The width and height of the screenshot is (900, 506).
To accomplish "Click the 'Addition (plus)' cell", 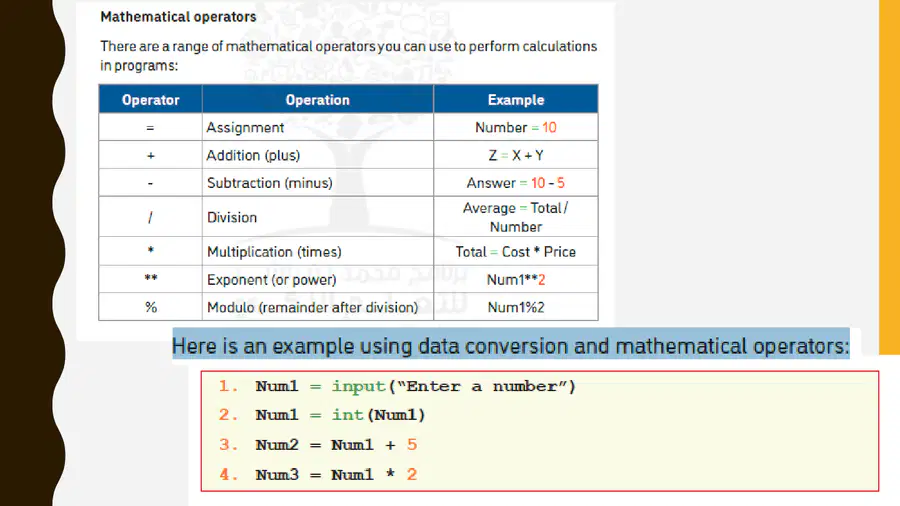I will point(317,155).
